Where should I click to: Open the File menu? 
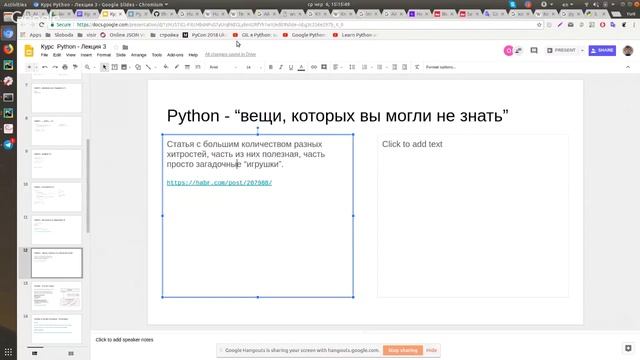point(44,55)
